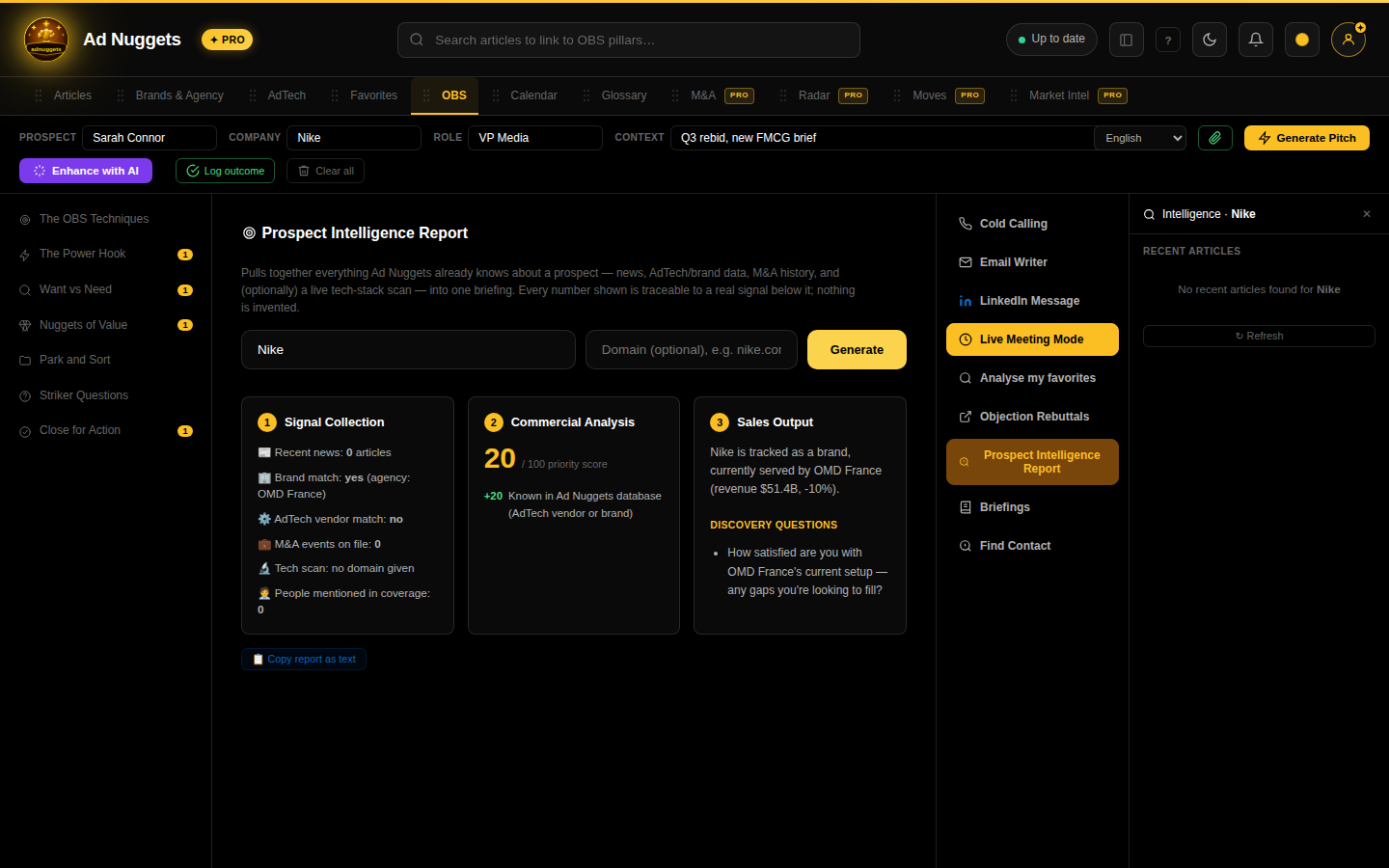Click the Log outcome button
This screenshot has width=1389, height=868.
[x=225, y=171]
